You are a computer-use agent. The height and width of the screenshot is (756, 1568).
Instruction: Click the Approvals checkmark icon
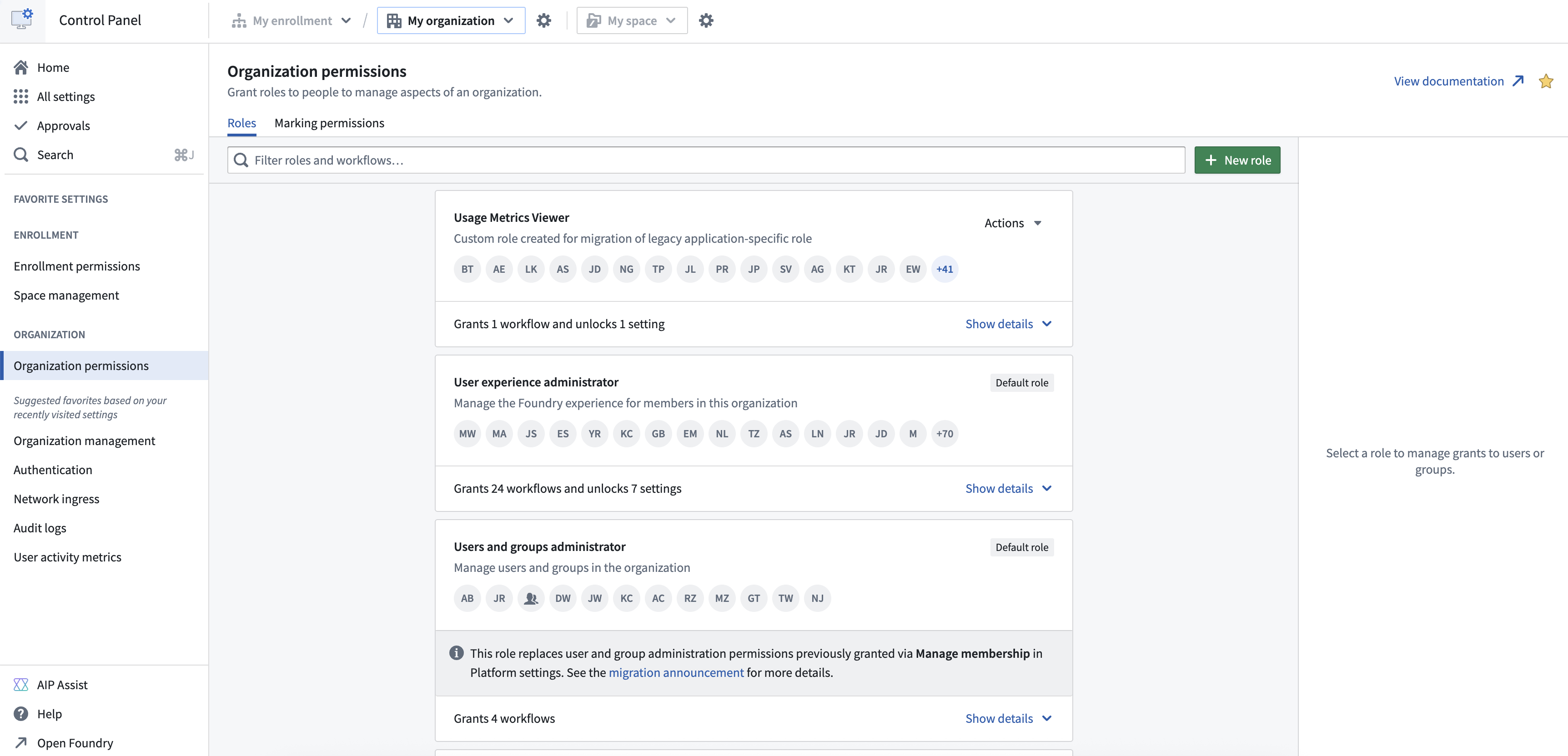(21, 125)
